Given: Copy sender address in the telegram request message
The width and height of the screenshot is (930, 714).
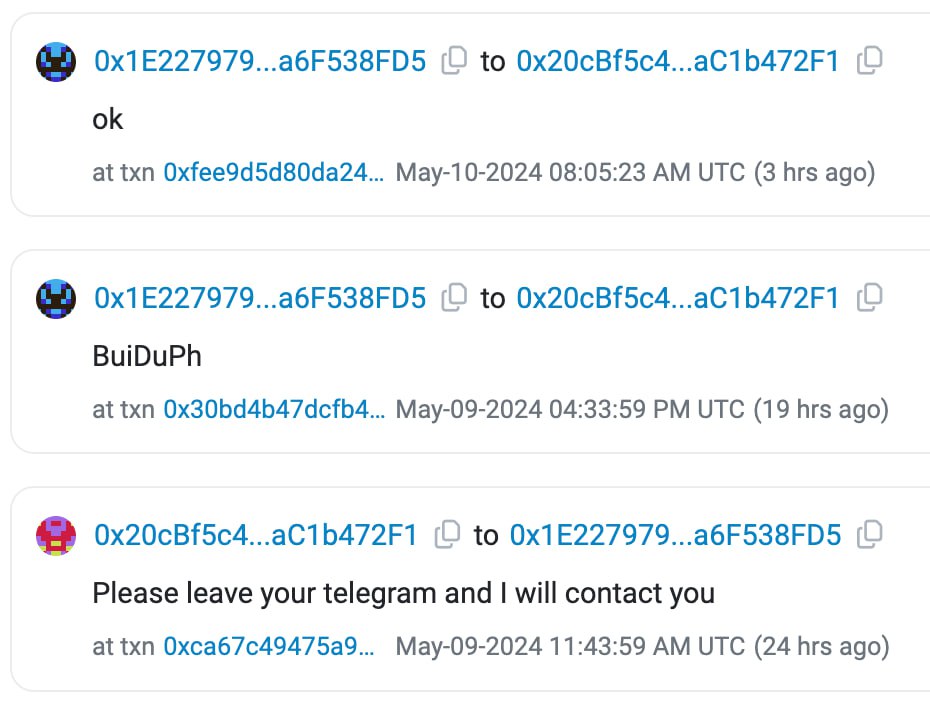Looking at the screenshot, I should (447, 535).
